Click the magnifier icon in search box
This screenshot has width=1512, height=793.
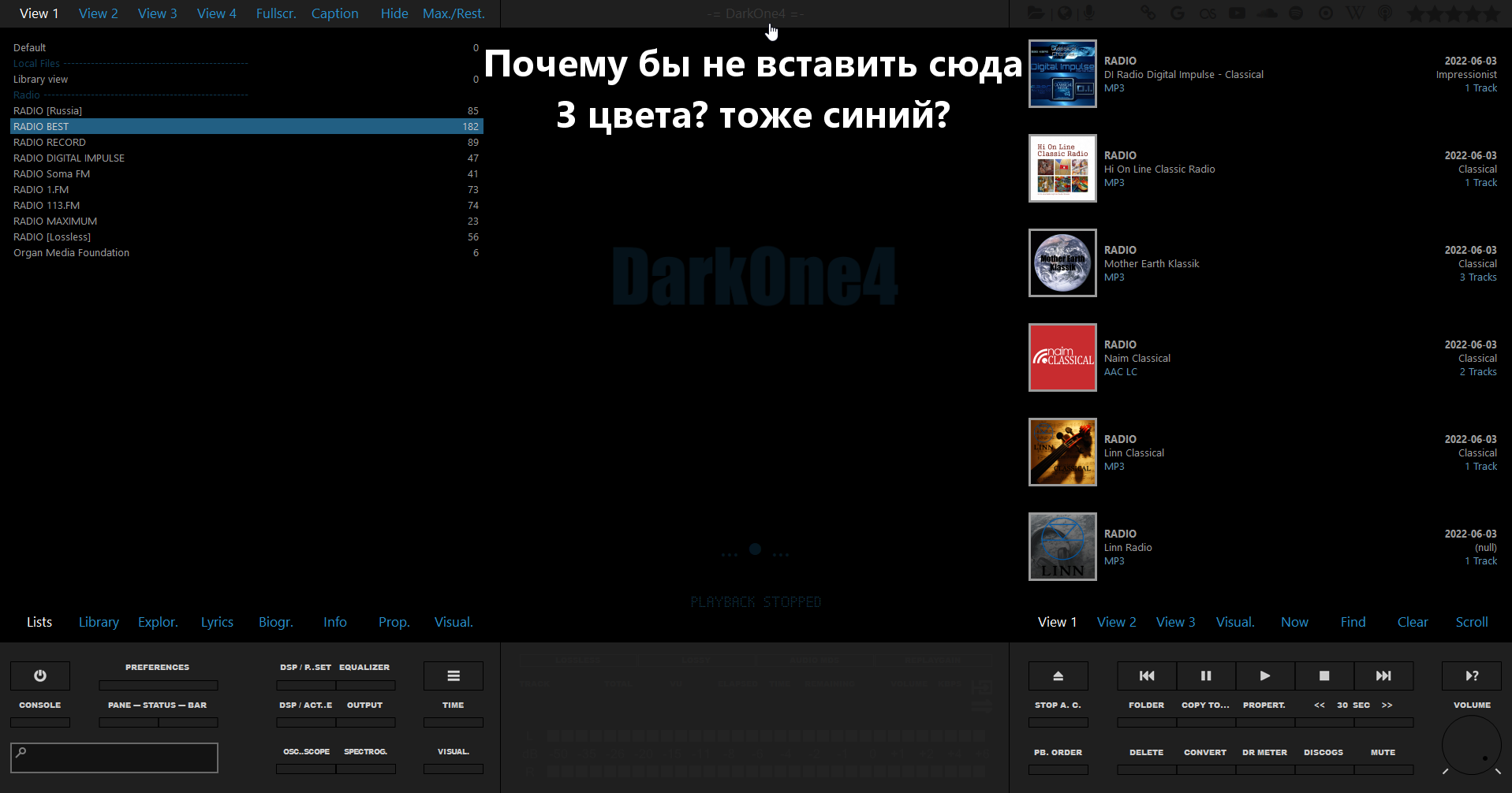(x=21, y=752)
